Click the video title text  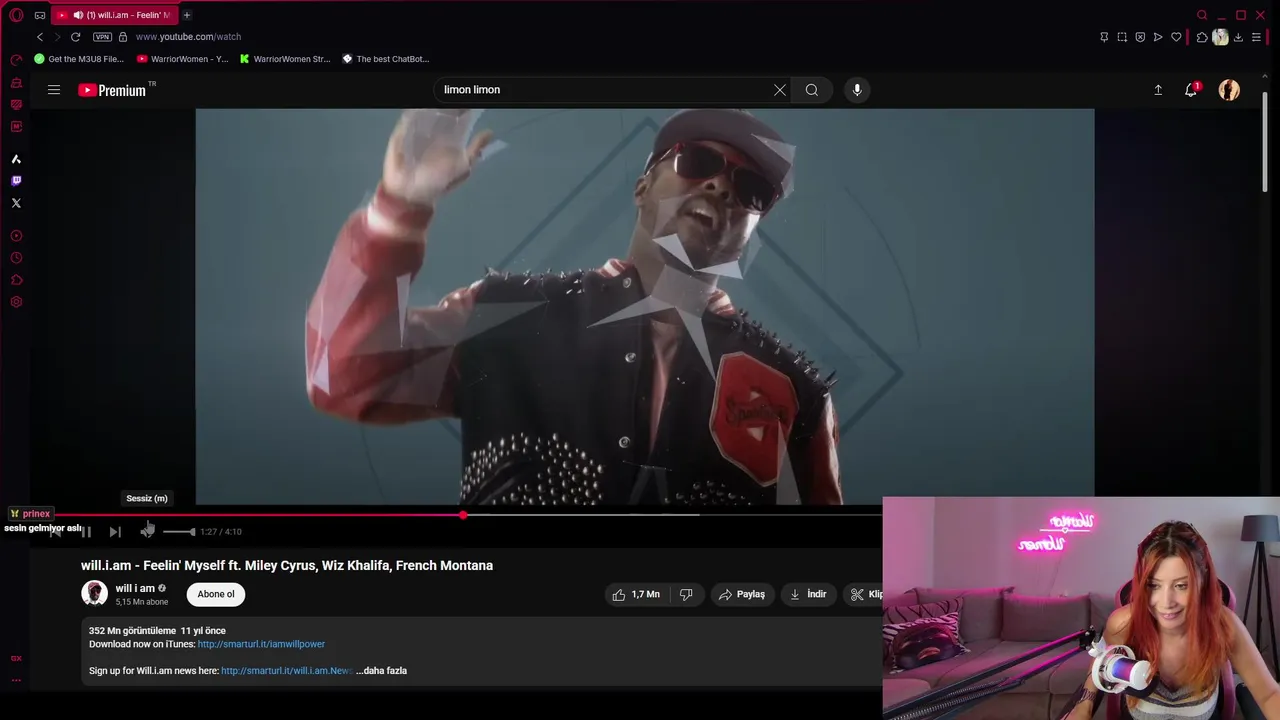tap(287, 565)
